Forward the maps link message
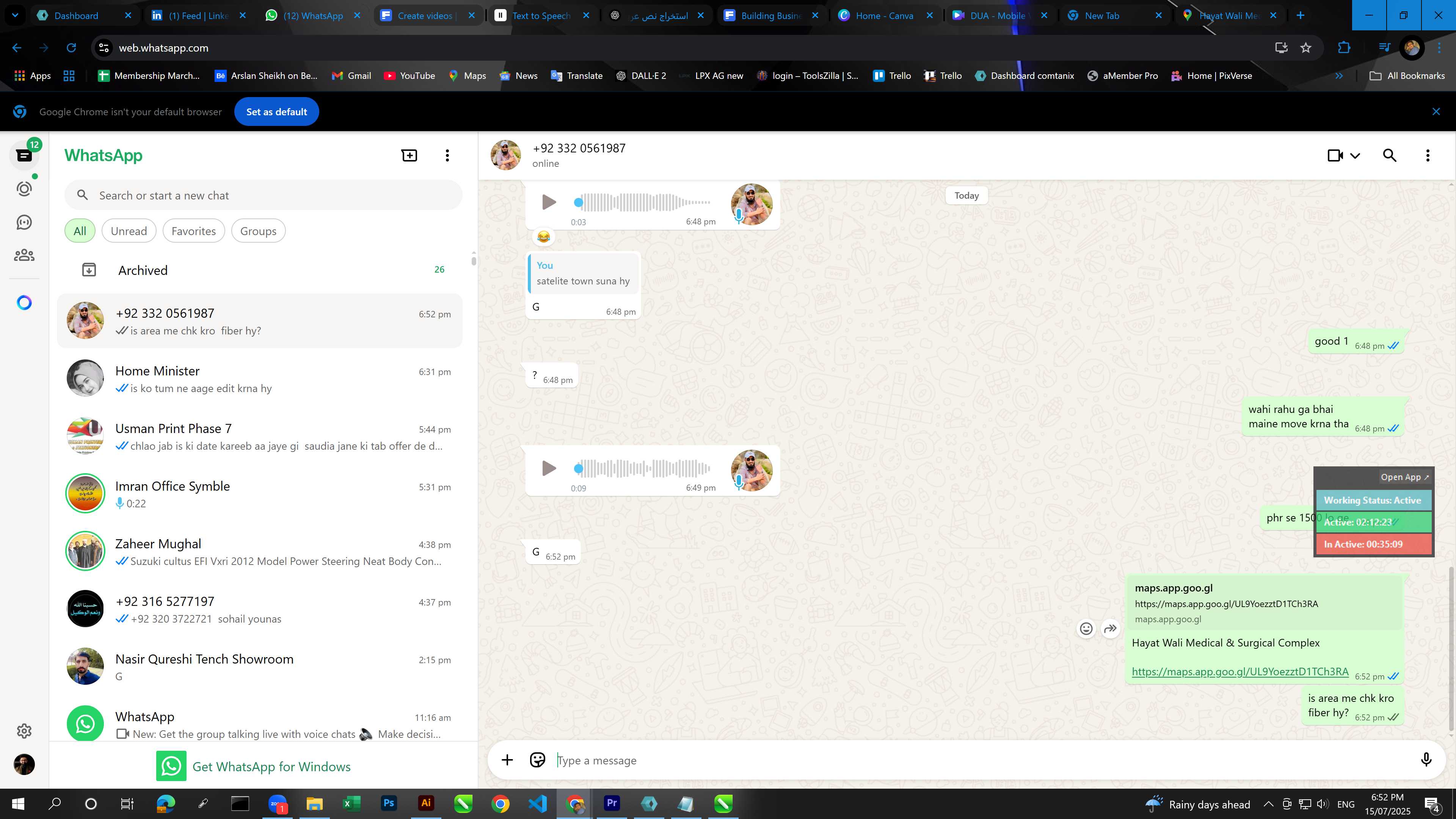This screenshot has width=1456, height=819. point(1110,629)
